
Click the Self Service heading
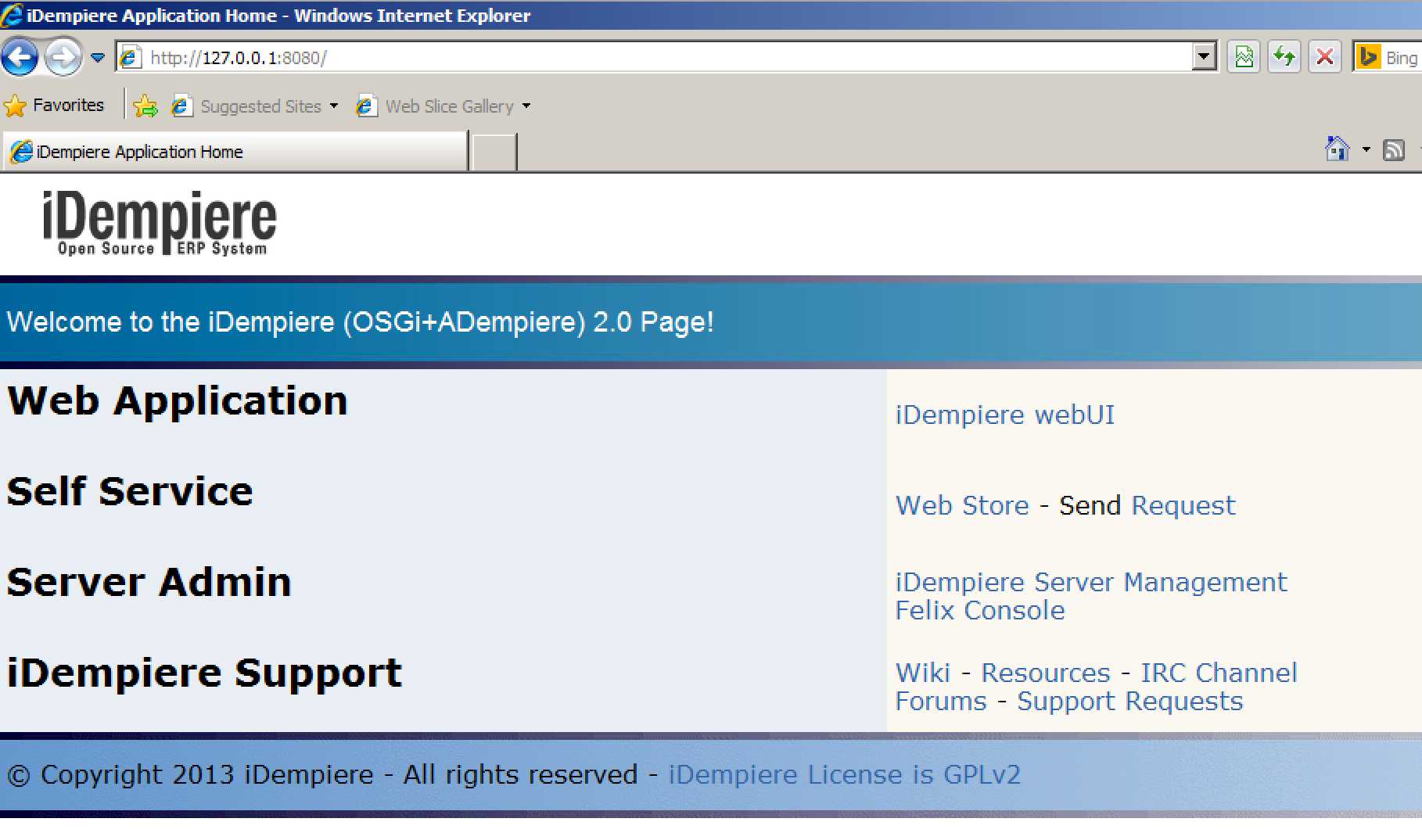130,492
